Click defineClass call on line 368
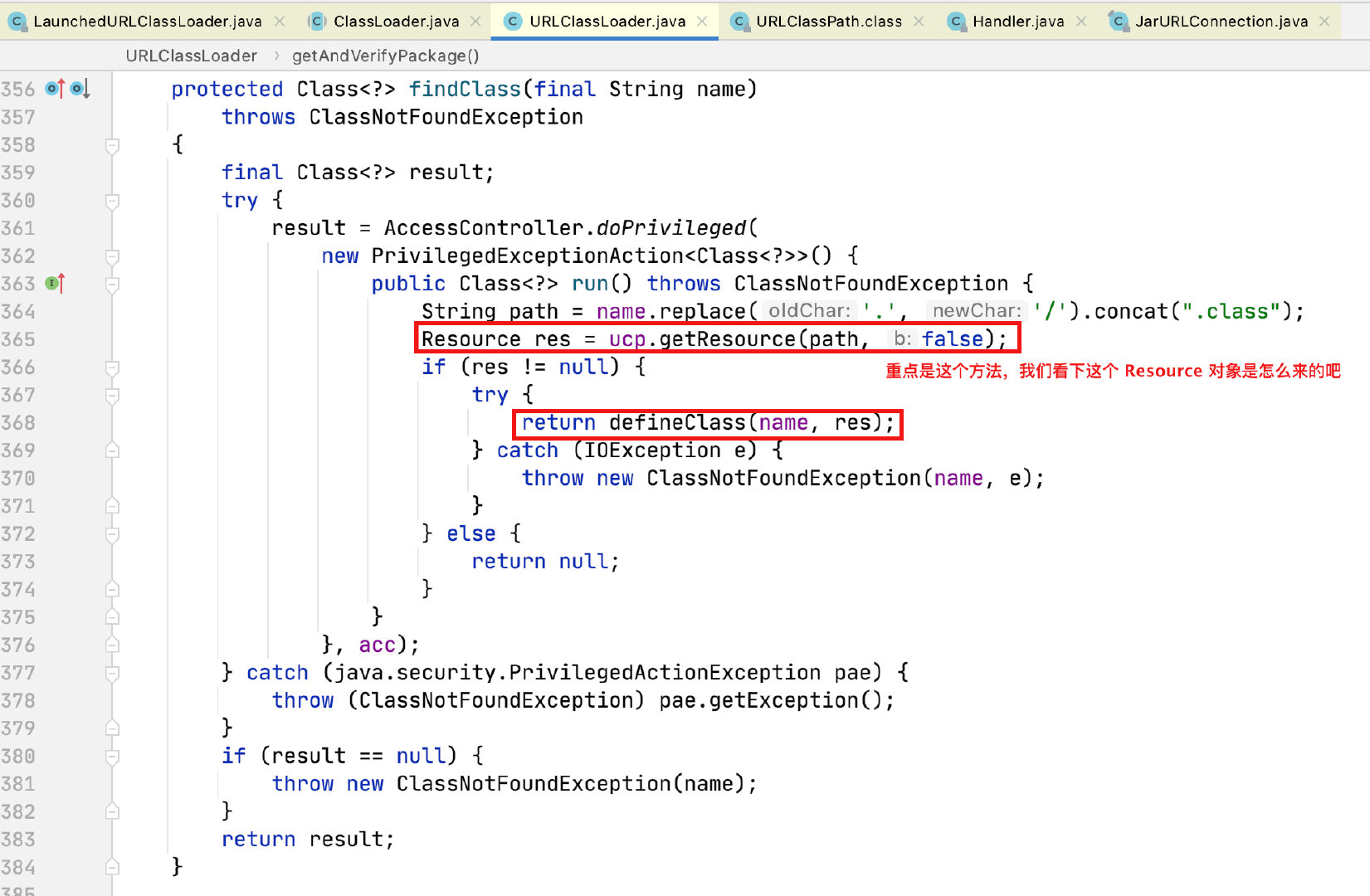 (x=678, y=423)
